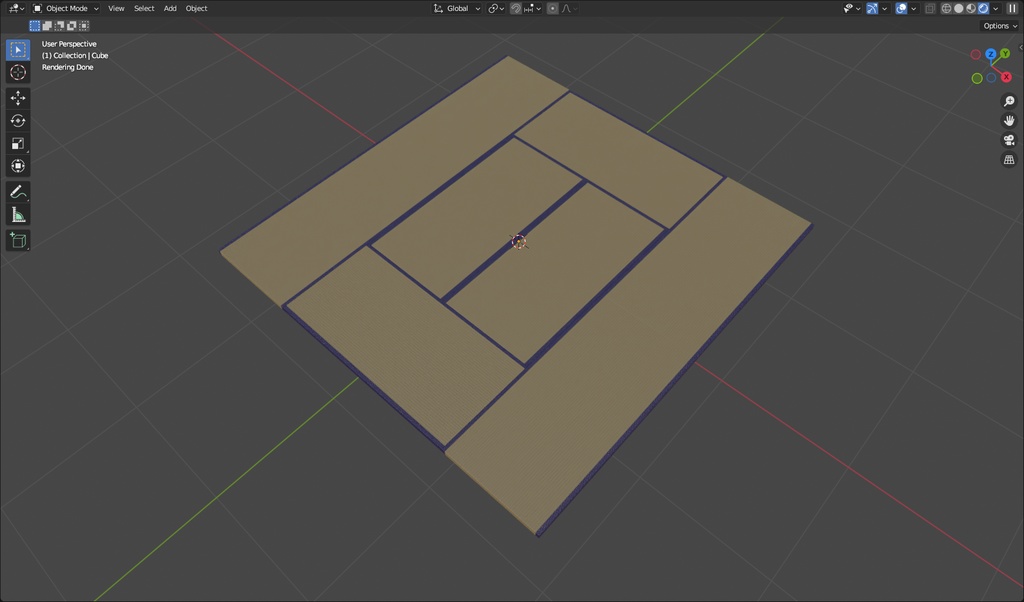
Task: Open object types visibility dropdown
Action: (x=852, y=8)
